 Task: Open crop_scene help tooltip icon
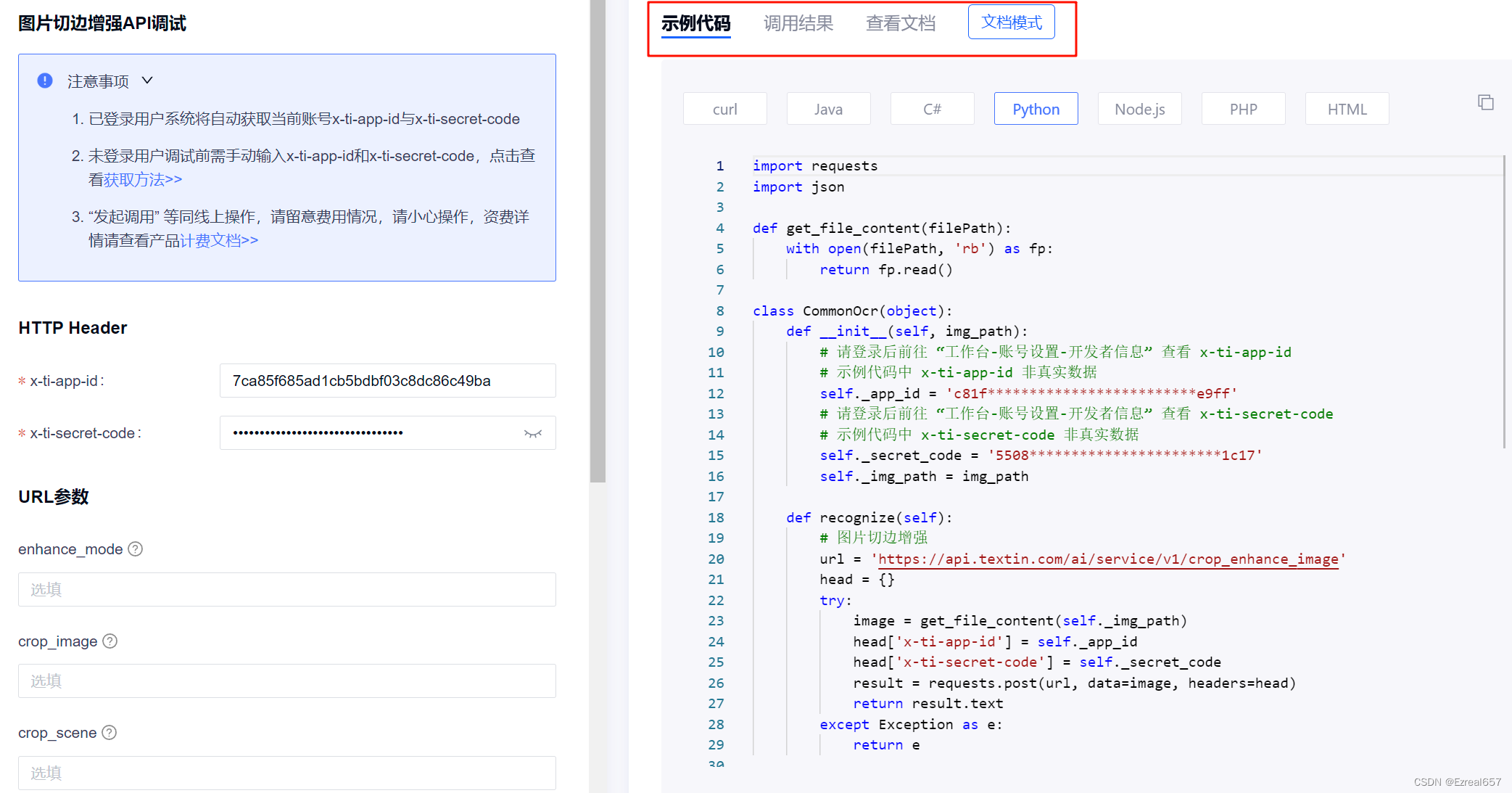[x=110, y=733]
